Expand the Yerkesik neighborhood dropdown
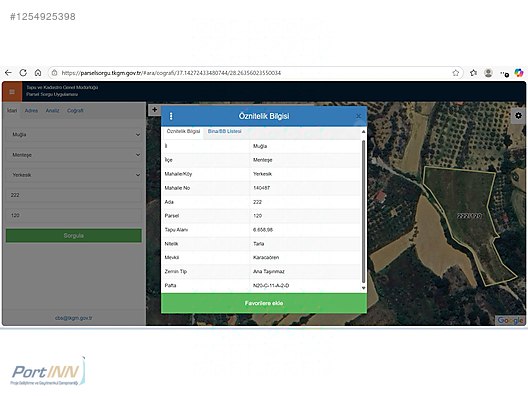 74,175
